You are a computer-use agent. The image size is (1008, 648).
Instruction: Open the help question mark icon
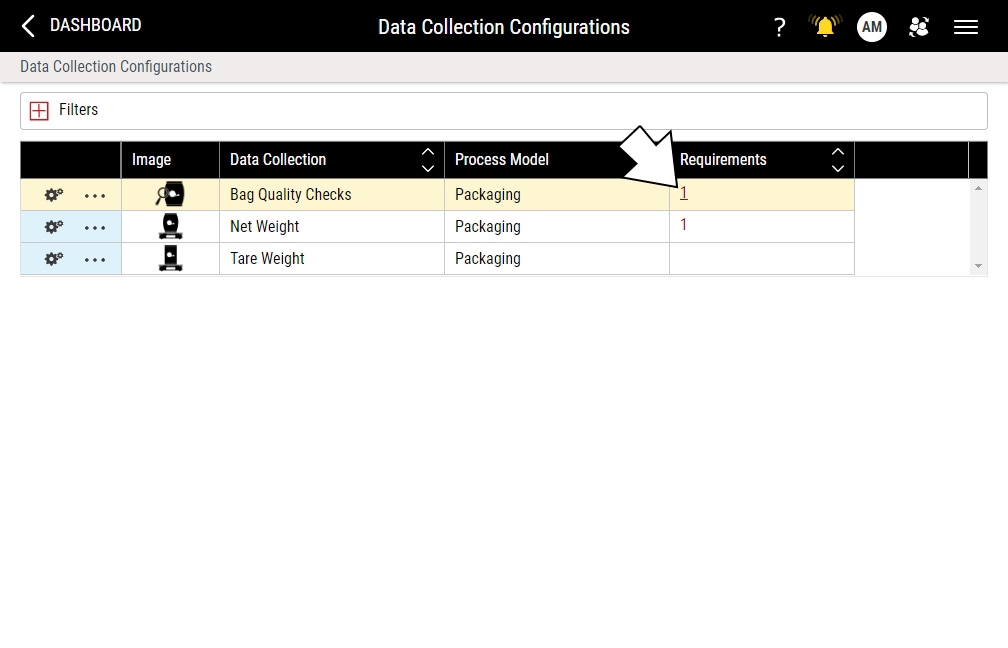(x=780, y=27)
